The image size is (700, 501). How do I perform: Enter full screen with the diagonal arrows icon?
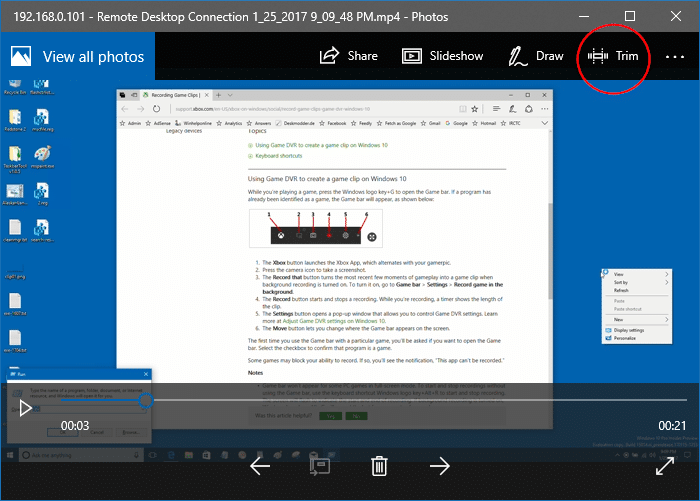665,465
